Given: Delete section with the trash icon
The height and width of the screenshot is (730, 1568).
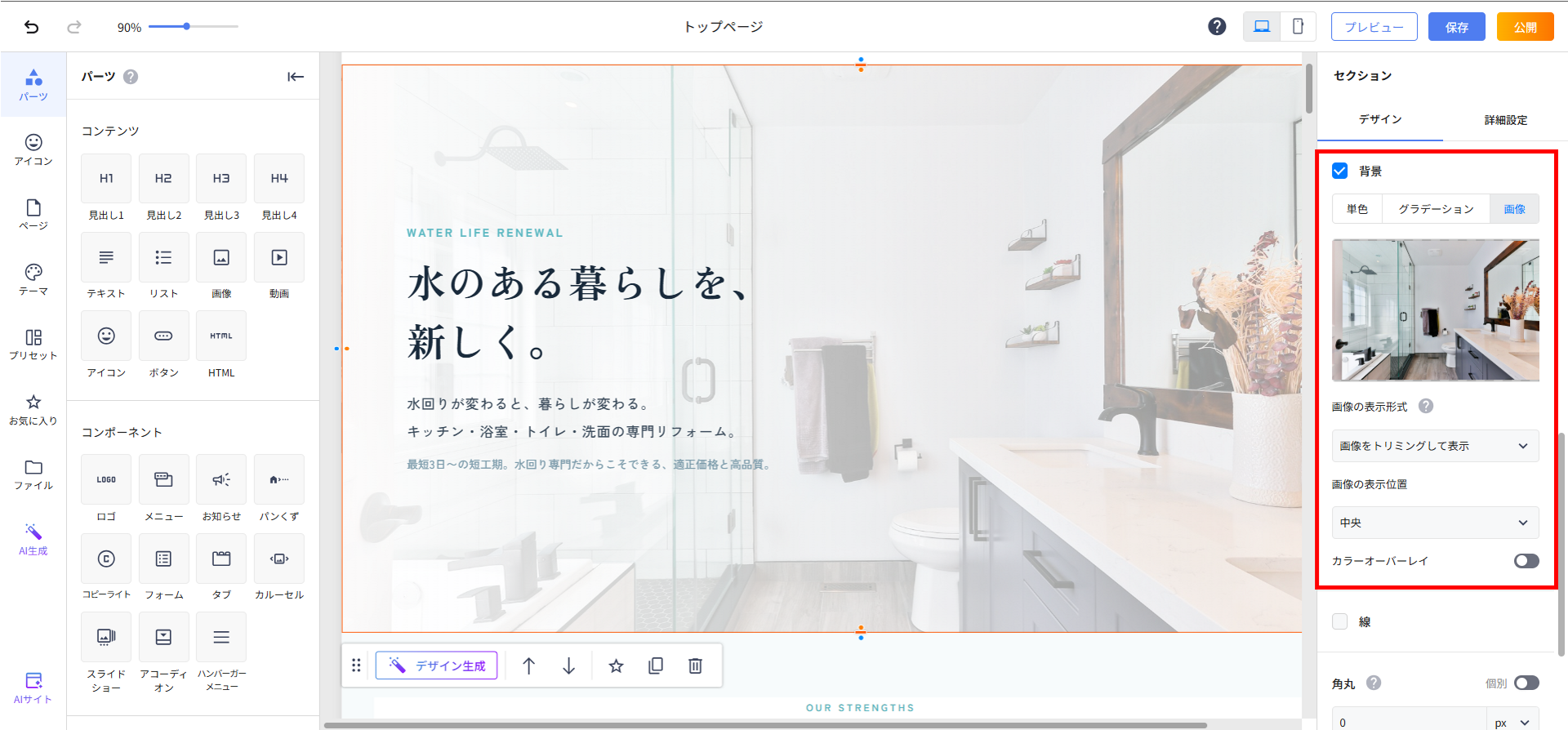Looking at the screenshot, I should [x=695, y=666].
